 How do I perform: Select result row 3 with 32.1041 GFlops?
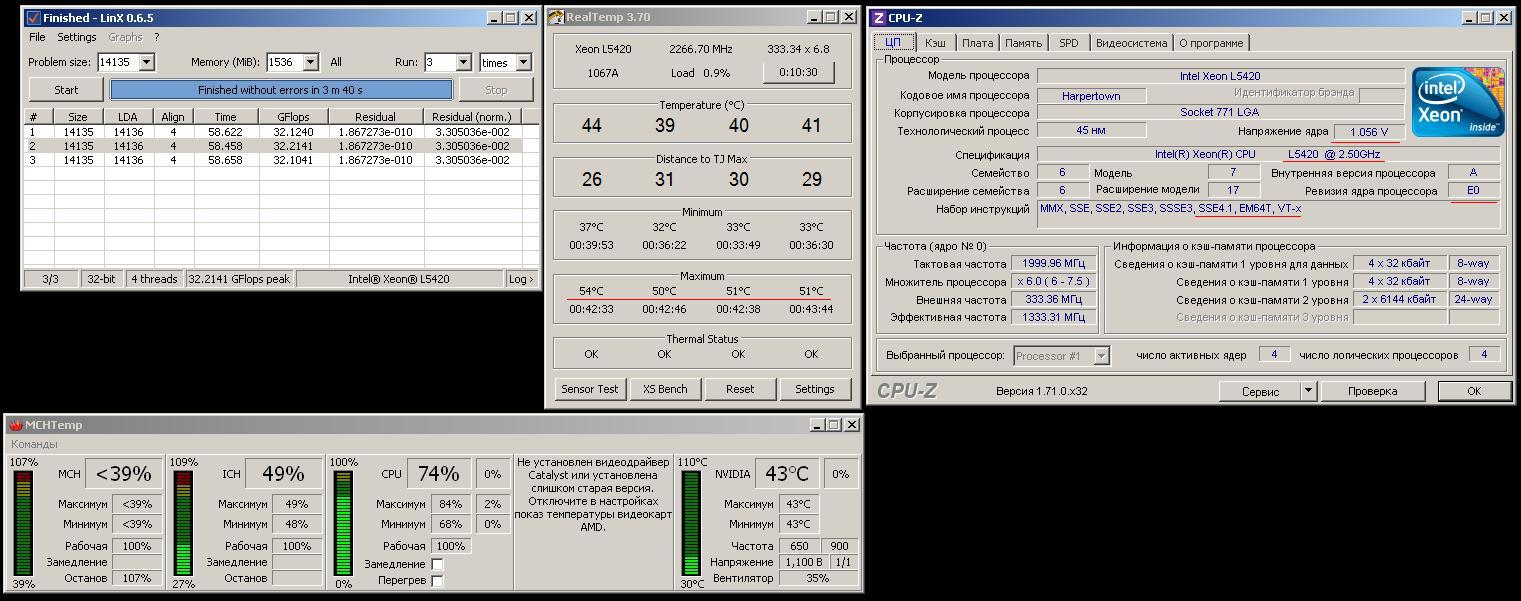(273, 160)
